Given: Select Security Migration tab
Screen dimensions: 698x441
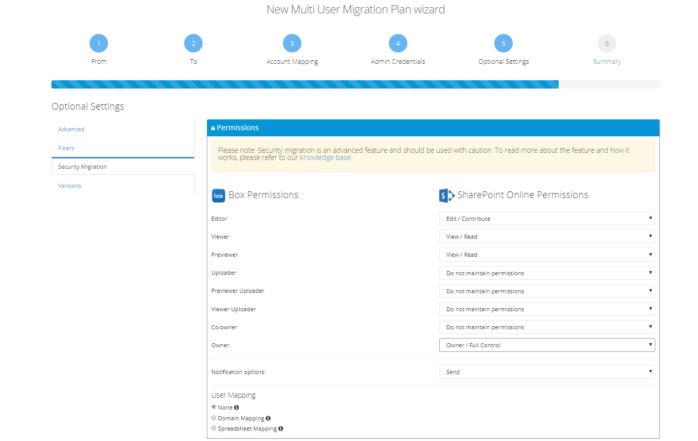Looking at the screenshot, I should (122, 166).
